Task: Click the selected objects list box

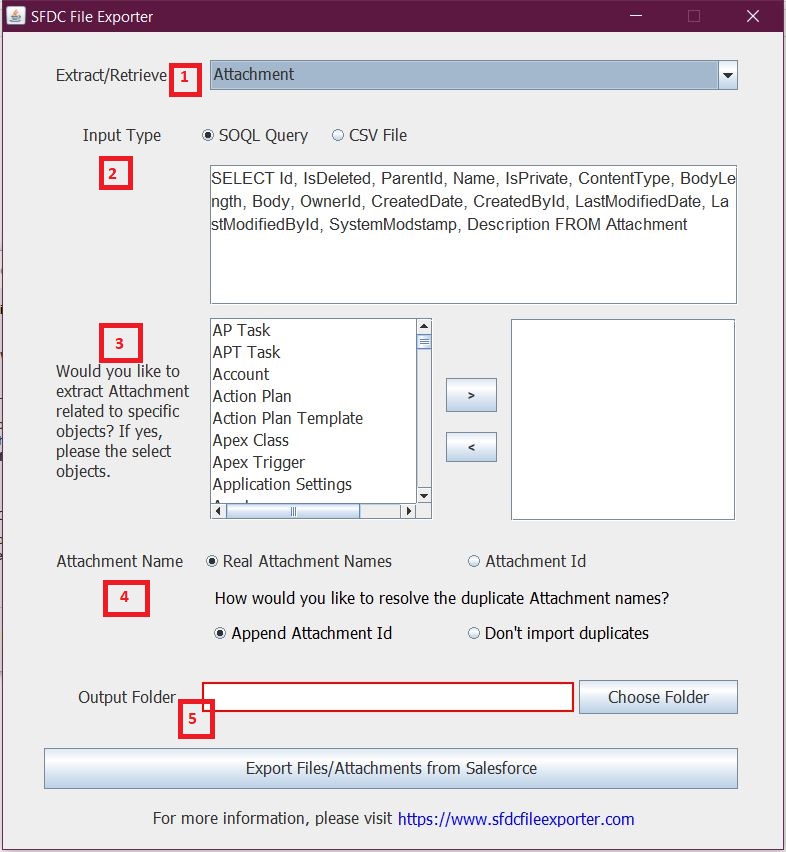Action: click(x=622, y=419)
